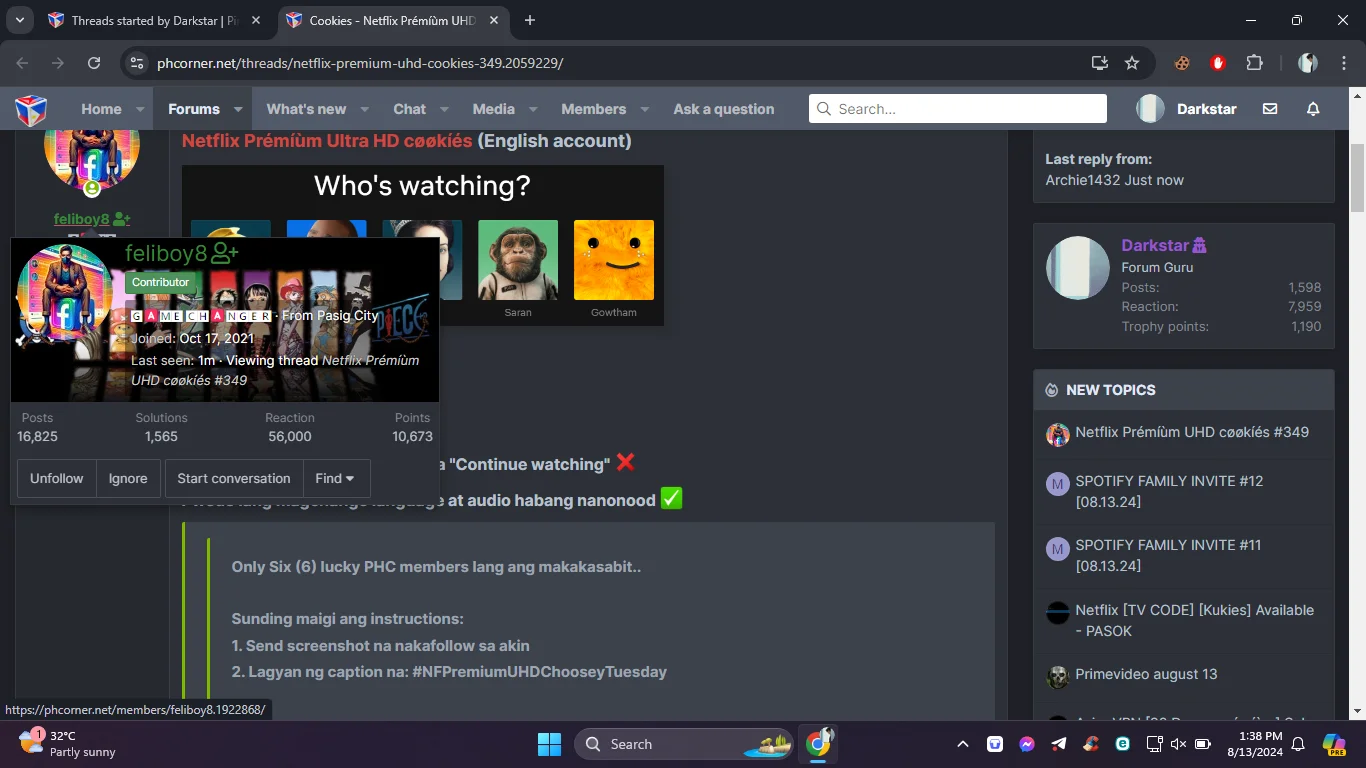1366x768 pixels.
Task: Open the tab search dropdown arrow
Action: [x=20, y=20]
